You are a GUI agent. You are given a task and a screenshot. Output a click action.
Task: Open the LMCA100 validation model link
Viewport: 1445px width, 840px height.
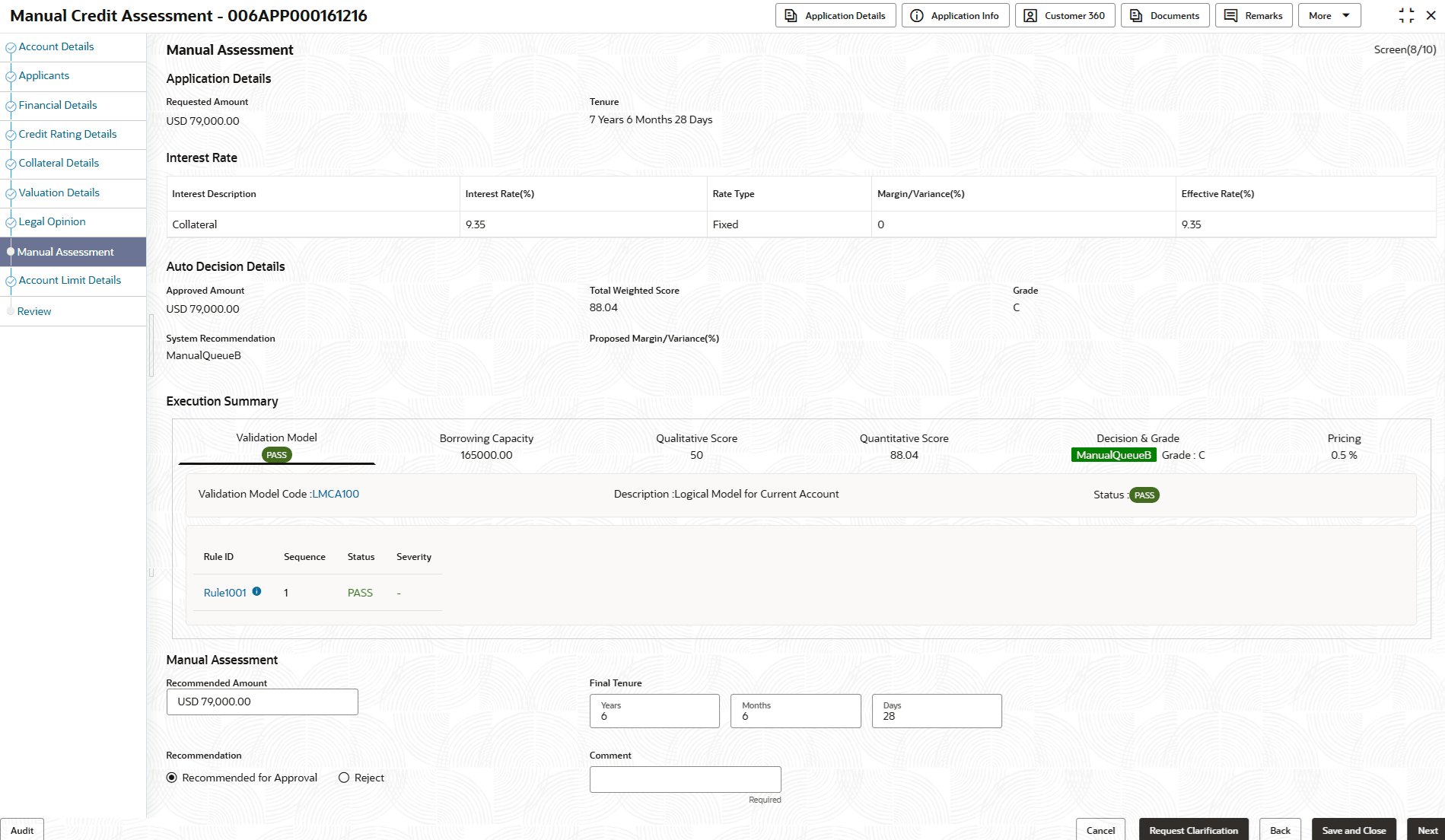coord(336,495)
